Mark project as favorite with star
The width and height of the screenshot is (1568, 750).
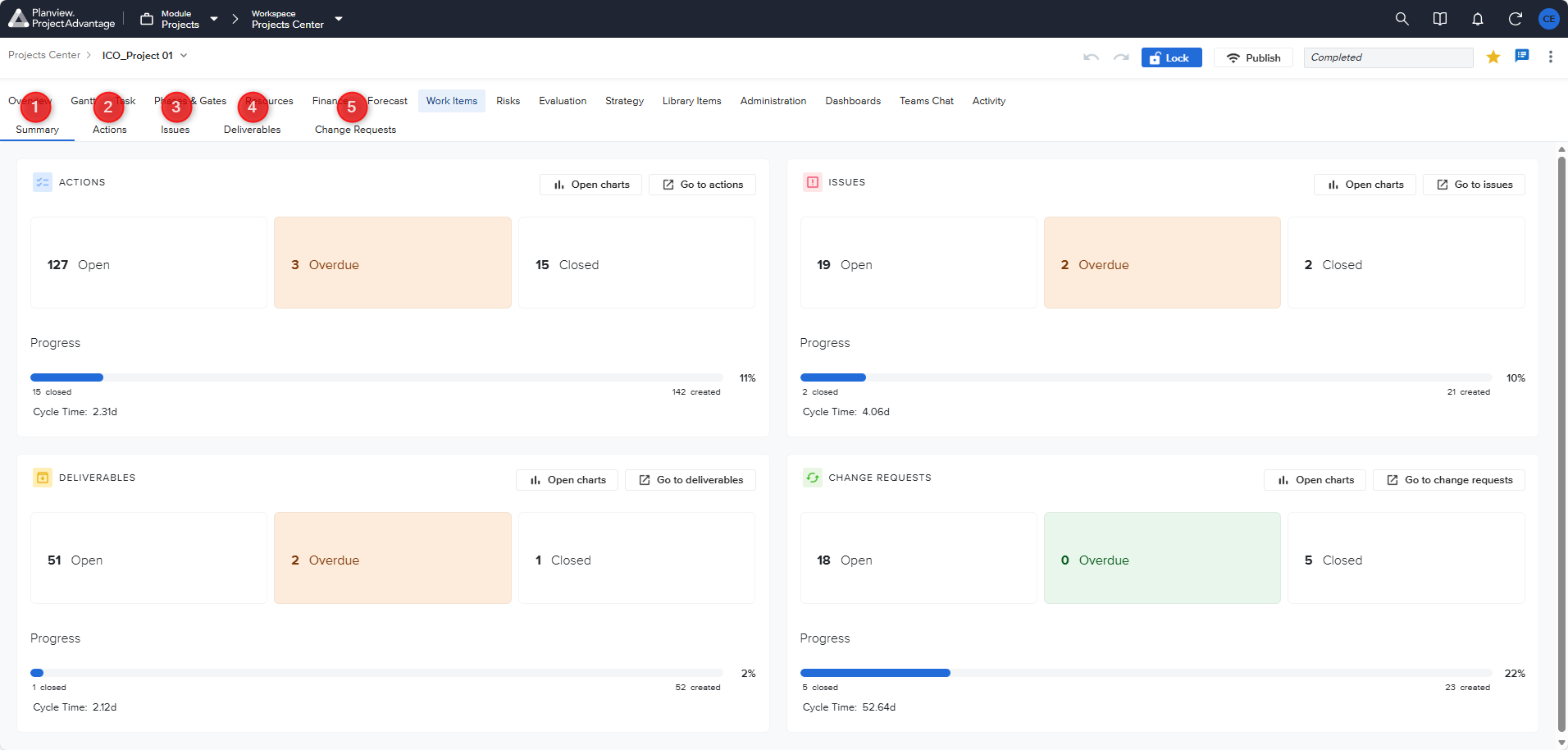[1493, 57]
